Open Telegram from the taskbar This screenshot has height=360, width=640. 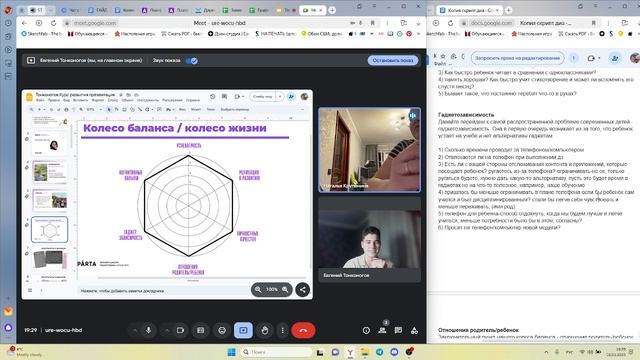pyautogui.click(x=380, y=352)
